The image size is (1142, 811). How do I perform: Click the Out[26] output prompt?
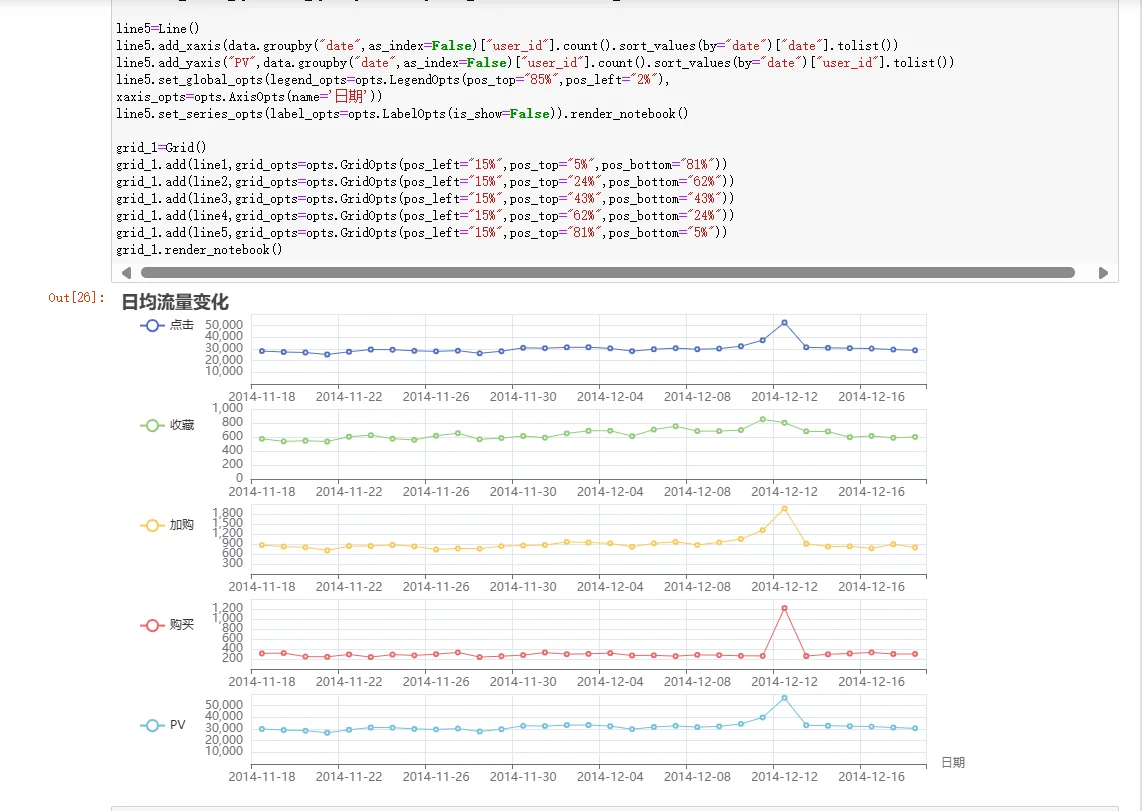point(76,297)
